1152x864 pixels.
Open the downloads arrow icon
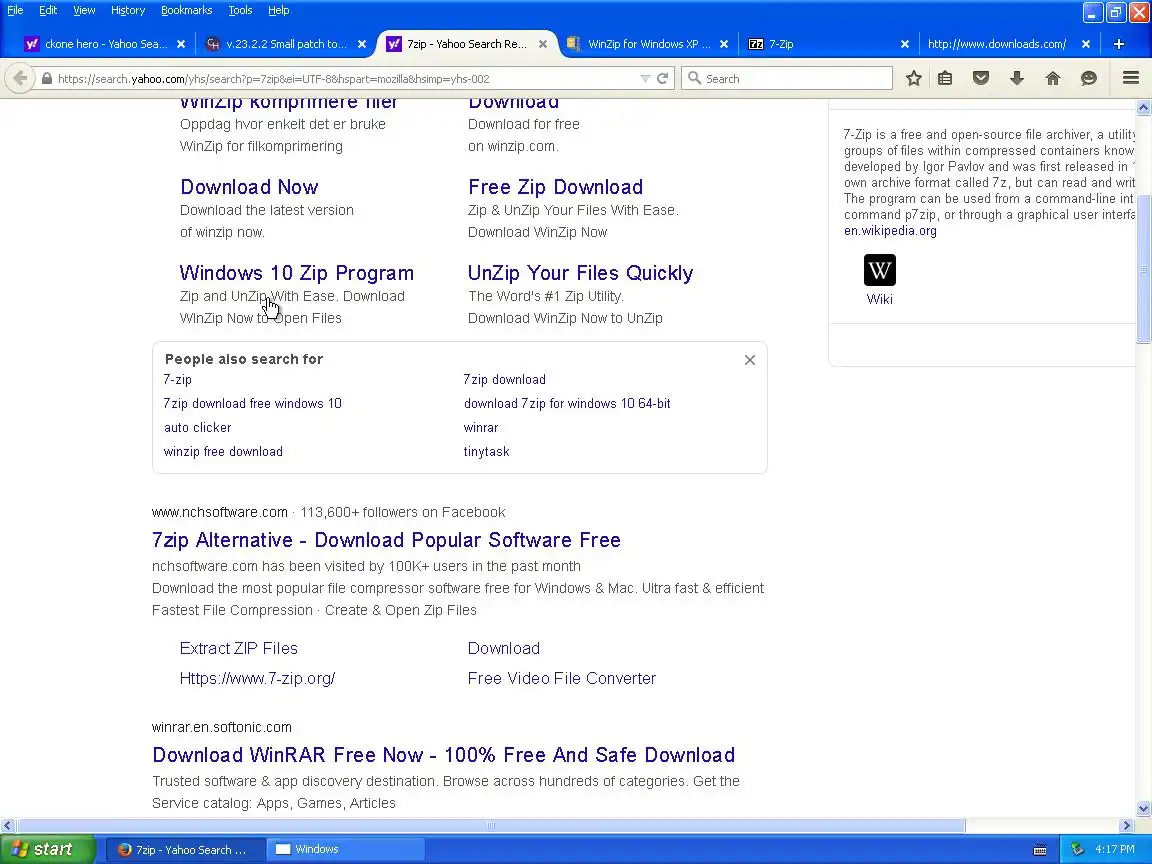(x=1017, y=78)
